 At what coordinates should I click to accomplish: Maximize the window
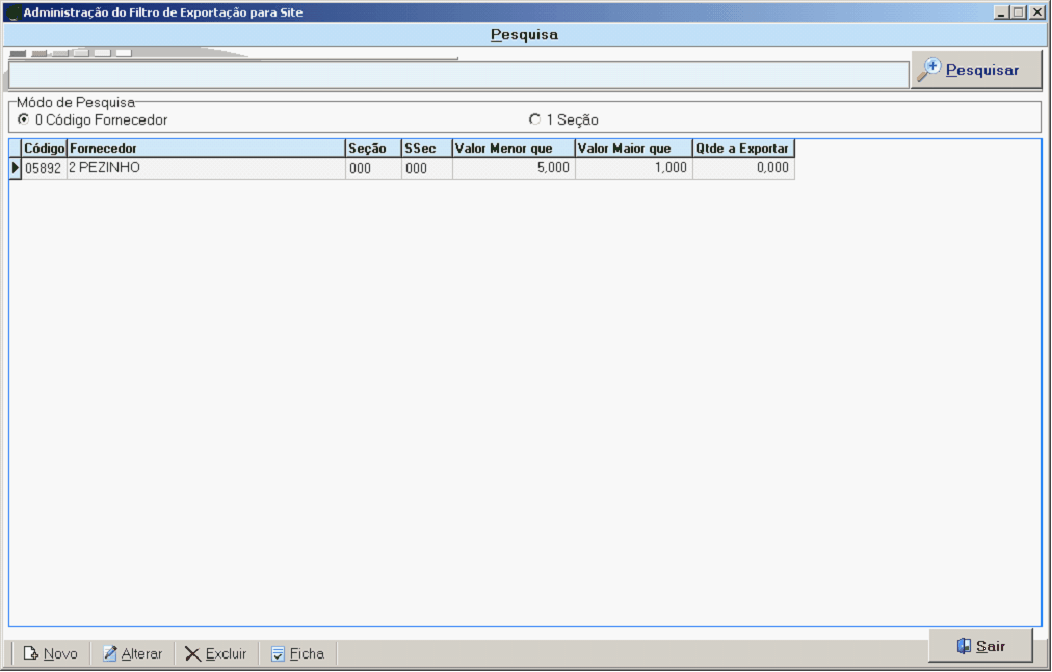pyautogui.click(x=1019, y=13)
